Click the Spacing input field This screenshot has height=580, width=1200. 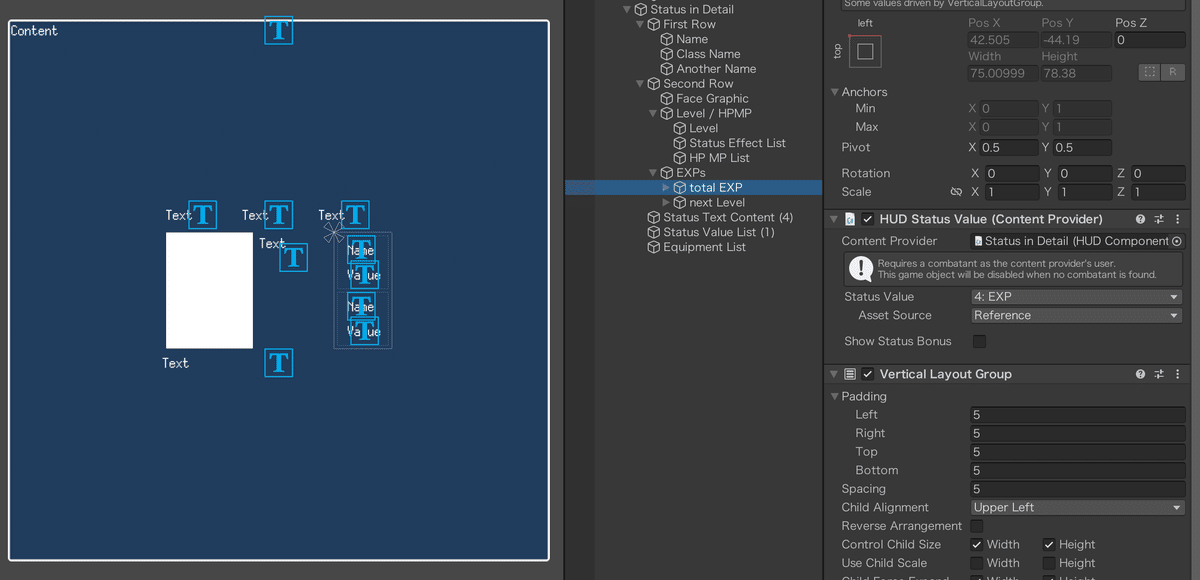[x=1077, y=489]
